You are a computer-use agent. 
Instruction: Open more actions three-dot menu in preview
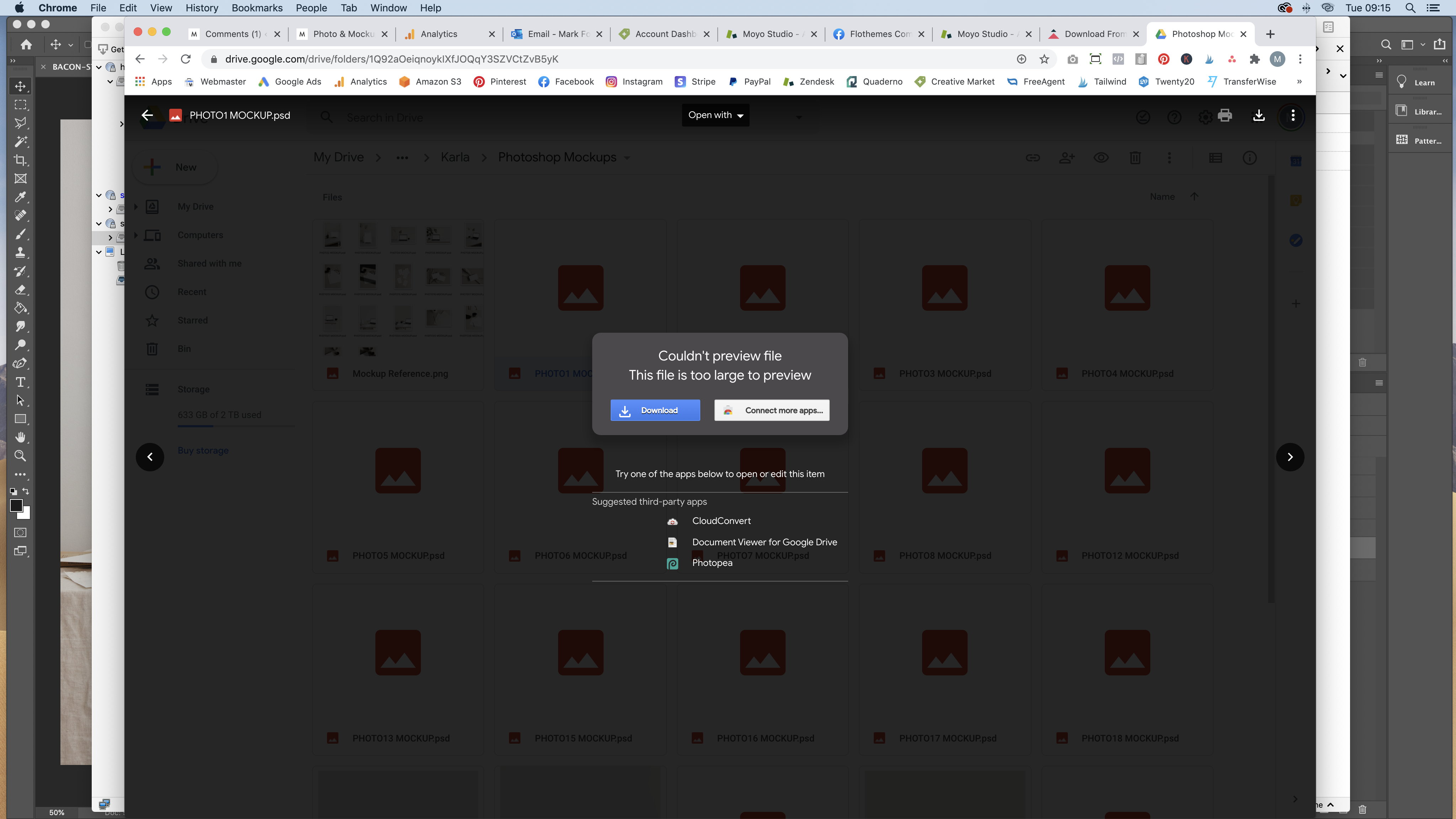pos(1292,116)
